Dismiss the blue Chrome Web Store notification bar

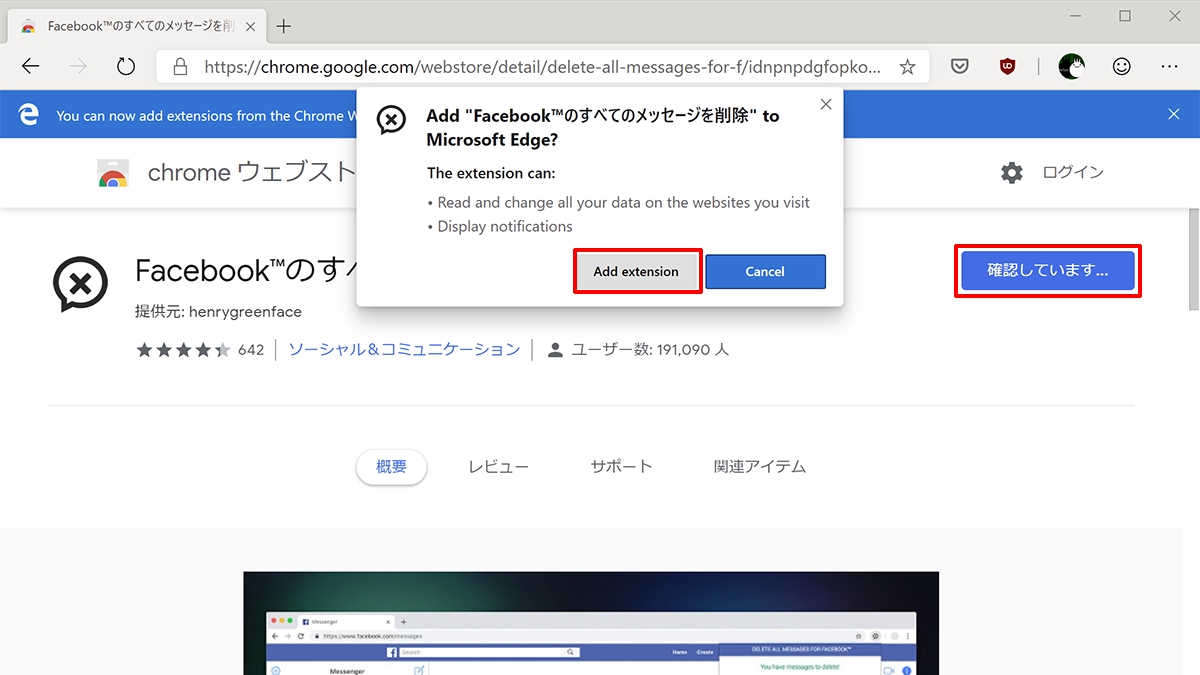(x=1174, y=115)
